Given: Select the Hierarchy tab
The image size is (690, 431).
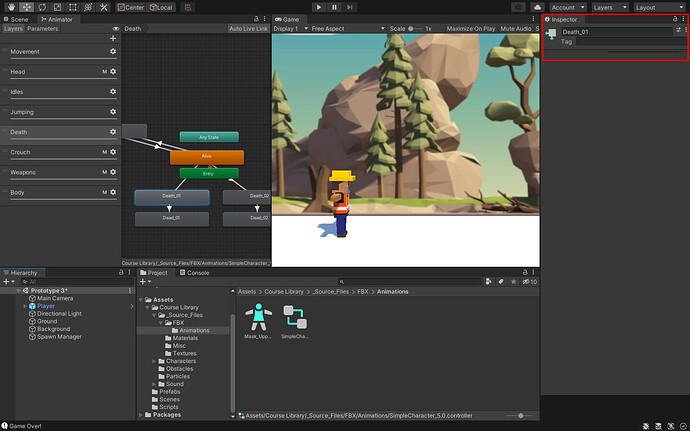Looking at the screenshot, I should [x=20, y=273].
